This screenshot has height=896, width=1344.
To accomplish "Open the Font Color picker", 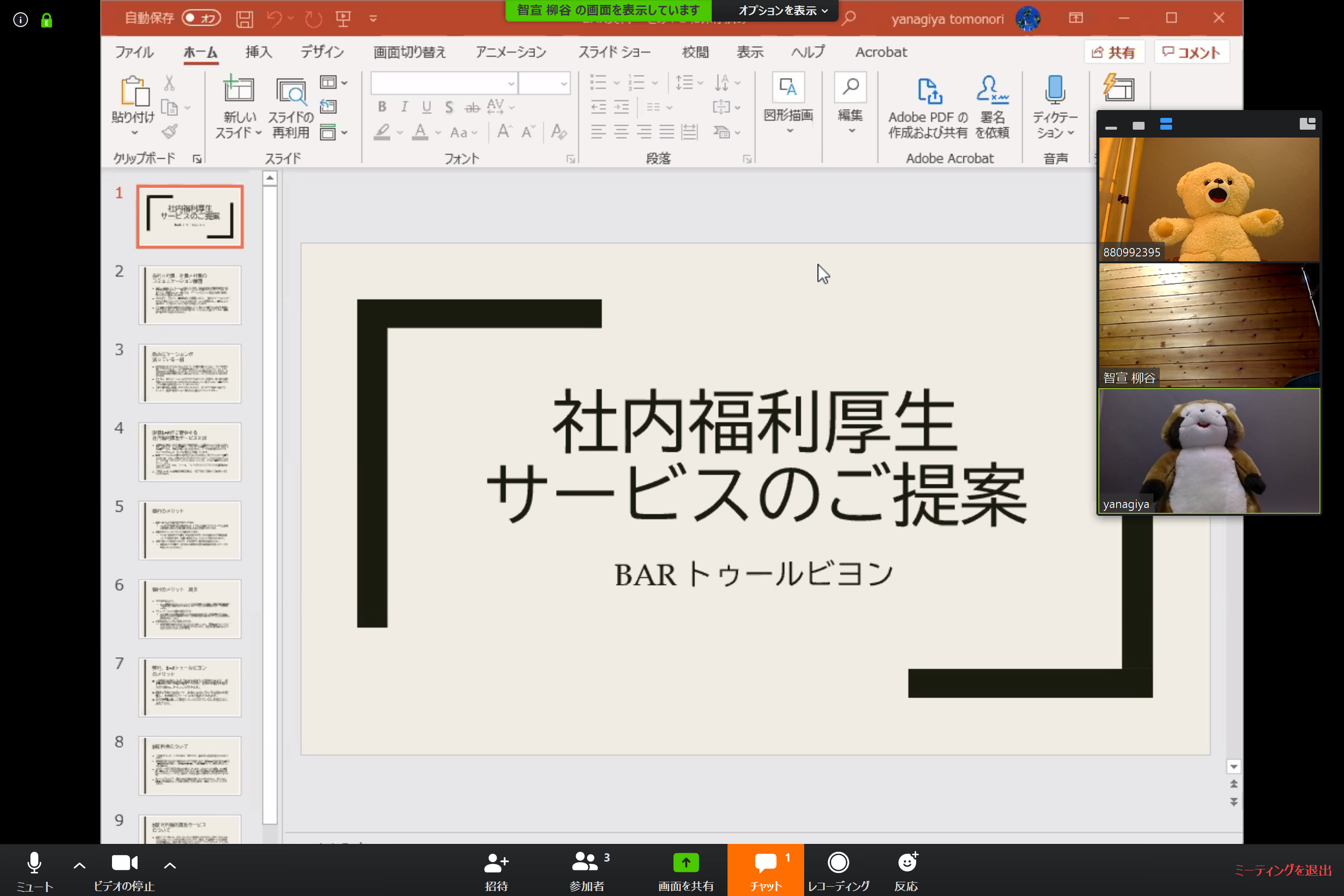I will [x=426, y=133].
